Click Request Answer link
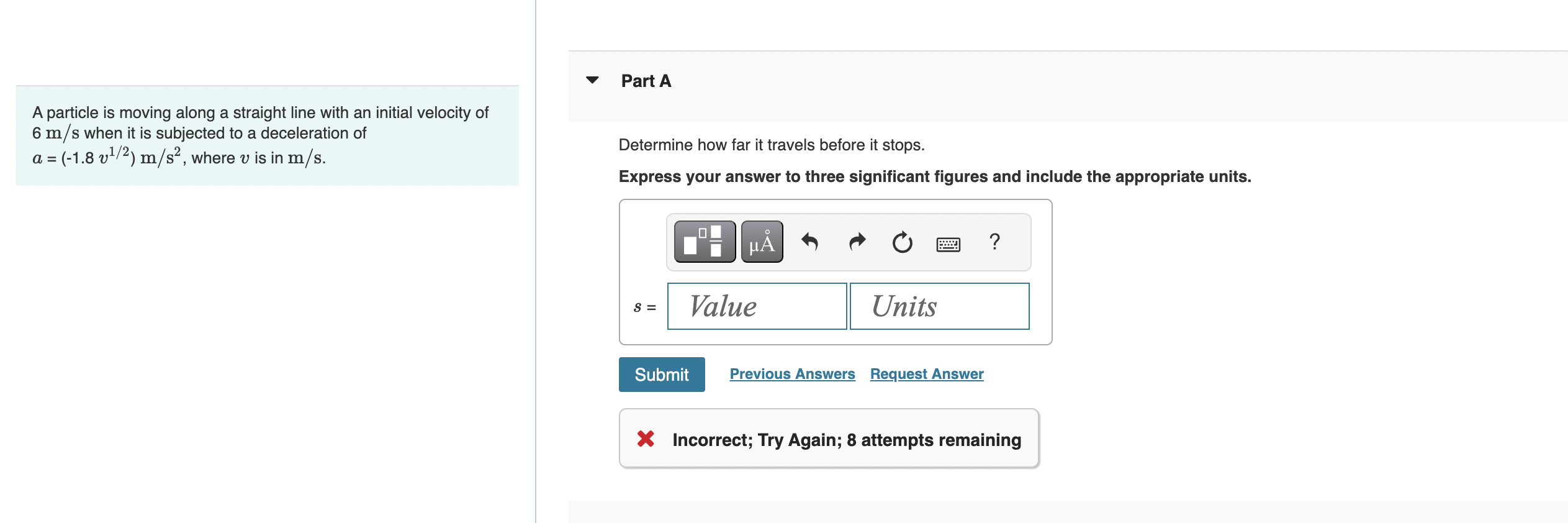This screenshot has height=523, width=1568. (x=926, y=374)
